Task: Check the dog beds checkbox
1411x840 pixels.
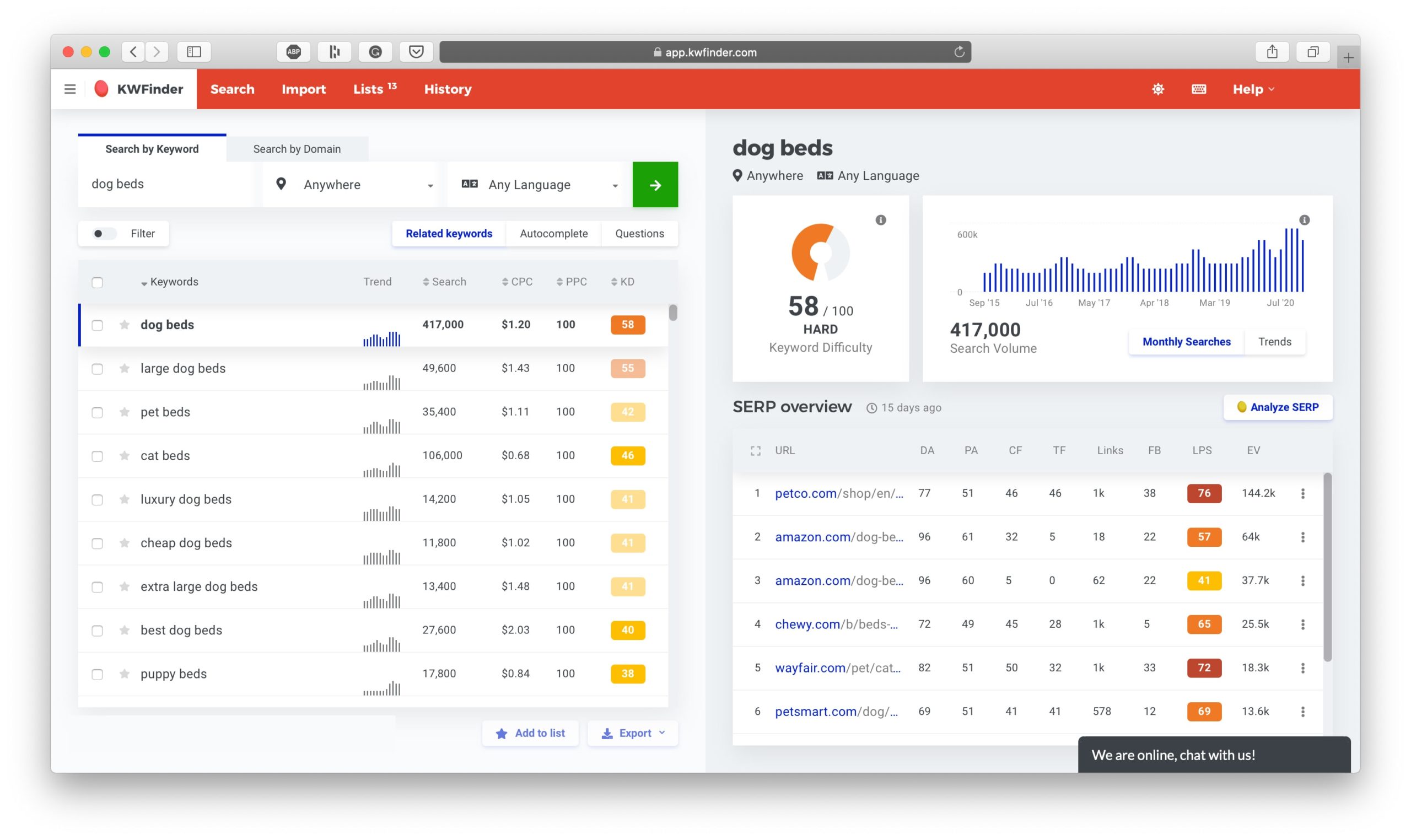Action: [98, 325]
